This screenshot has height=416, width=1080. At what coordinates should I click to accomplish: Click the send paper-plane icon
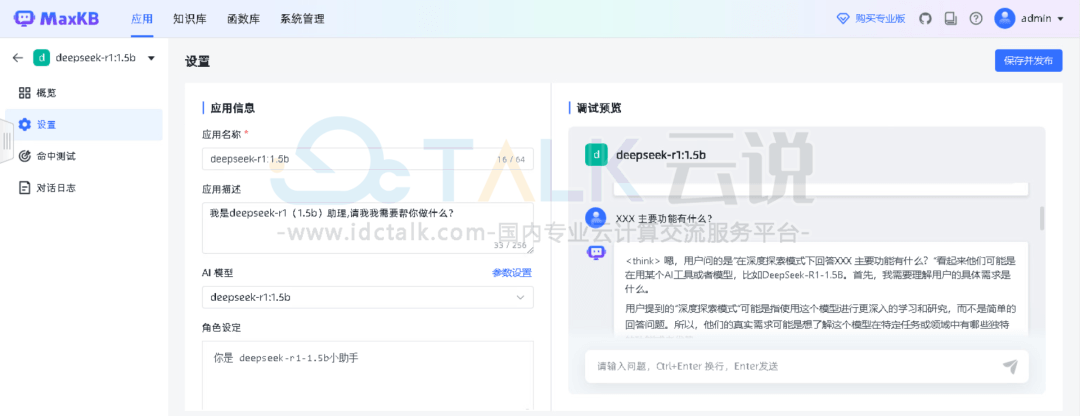pos(1010,366)
